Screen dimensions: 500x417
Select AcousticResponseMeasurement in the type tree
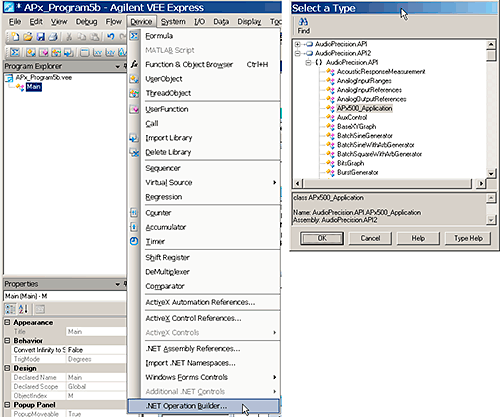pyautogui.click(x=381, y=72)
